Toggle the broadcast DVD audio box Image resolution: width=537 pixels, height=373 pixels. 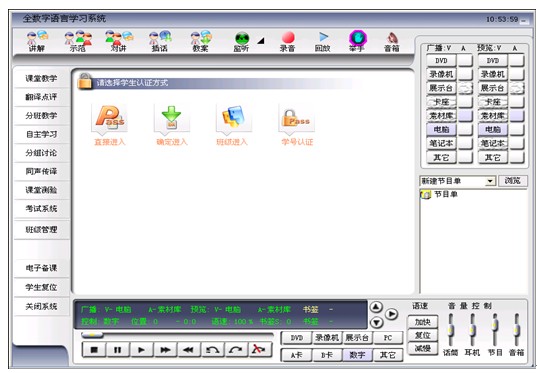click(x=465, y=61)
